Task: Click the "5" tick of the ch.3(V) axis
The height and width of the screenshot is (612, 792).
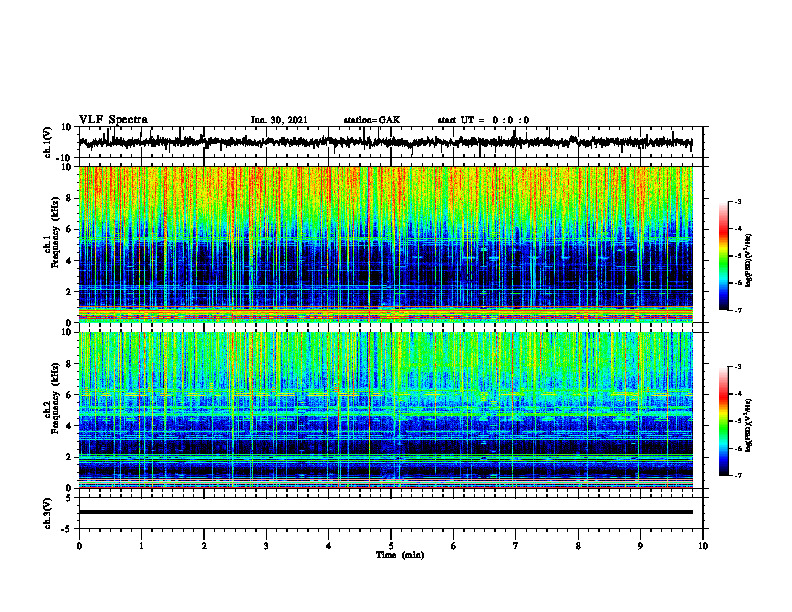Action: [x=70, y=497]
